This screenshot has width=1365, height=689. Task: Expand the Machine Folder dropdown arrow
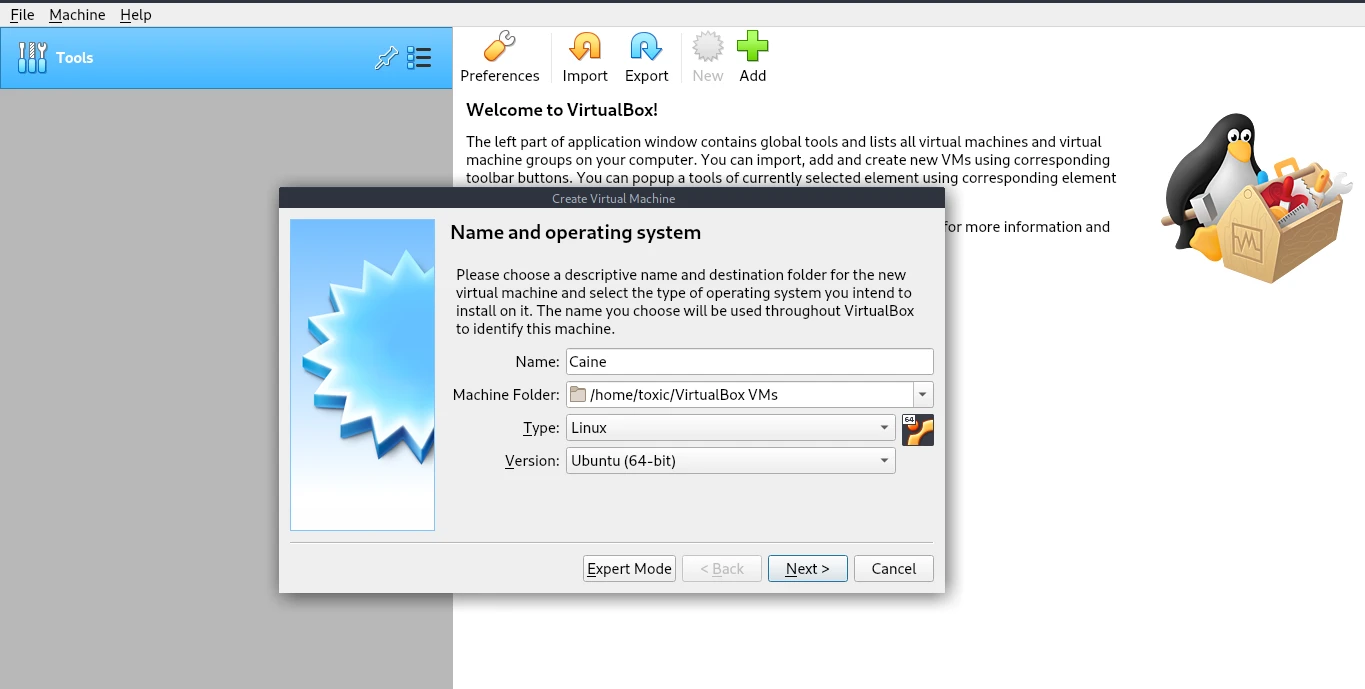tap(922, 394)
